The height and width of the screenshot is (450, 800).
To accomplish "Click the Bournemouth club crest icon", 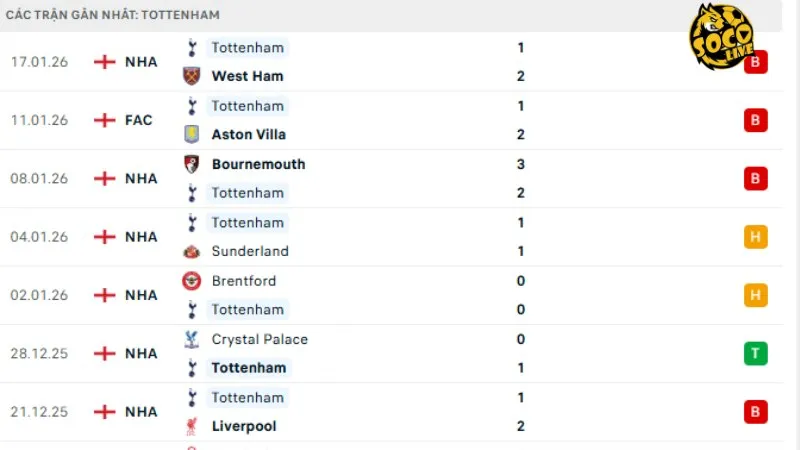I will [191, 164].
